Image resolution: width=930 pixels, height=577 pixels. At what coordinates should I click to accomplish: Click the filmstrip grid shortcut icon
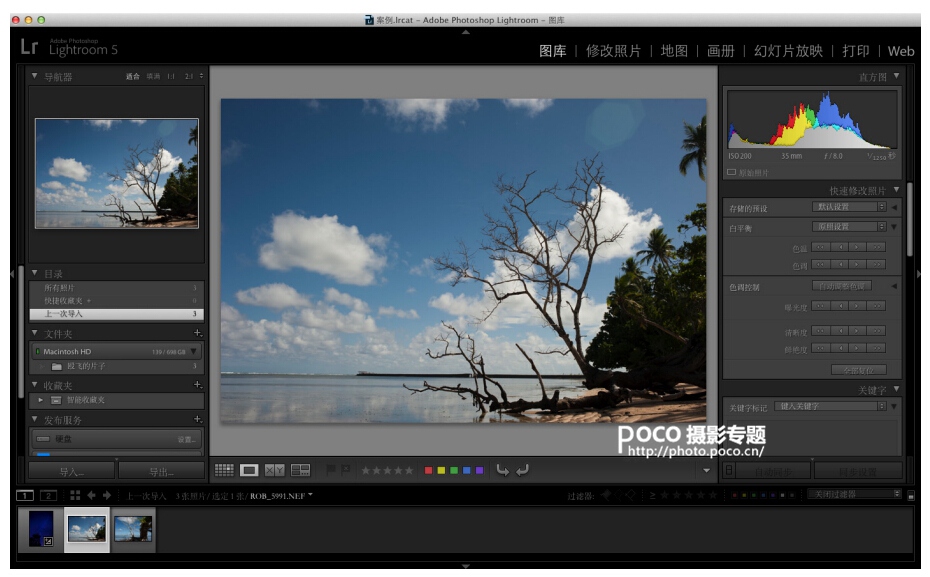point(75,495)
